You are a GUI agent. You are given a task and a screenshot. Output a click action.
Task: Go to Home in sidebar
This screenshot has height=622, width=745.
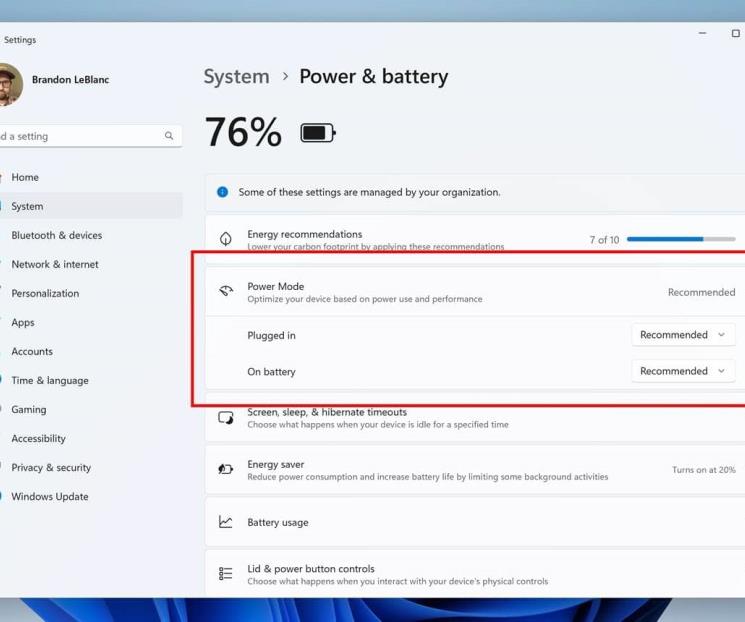coord(90,177)
